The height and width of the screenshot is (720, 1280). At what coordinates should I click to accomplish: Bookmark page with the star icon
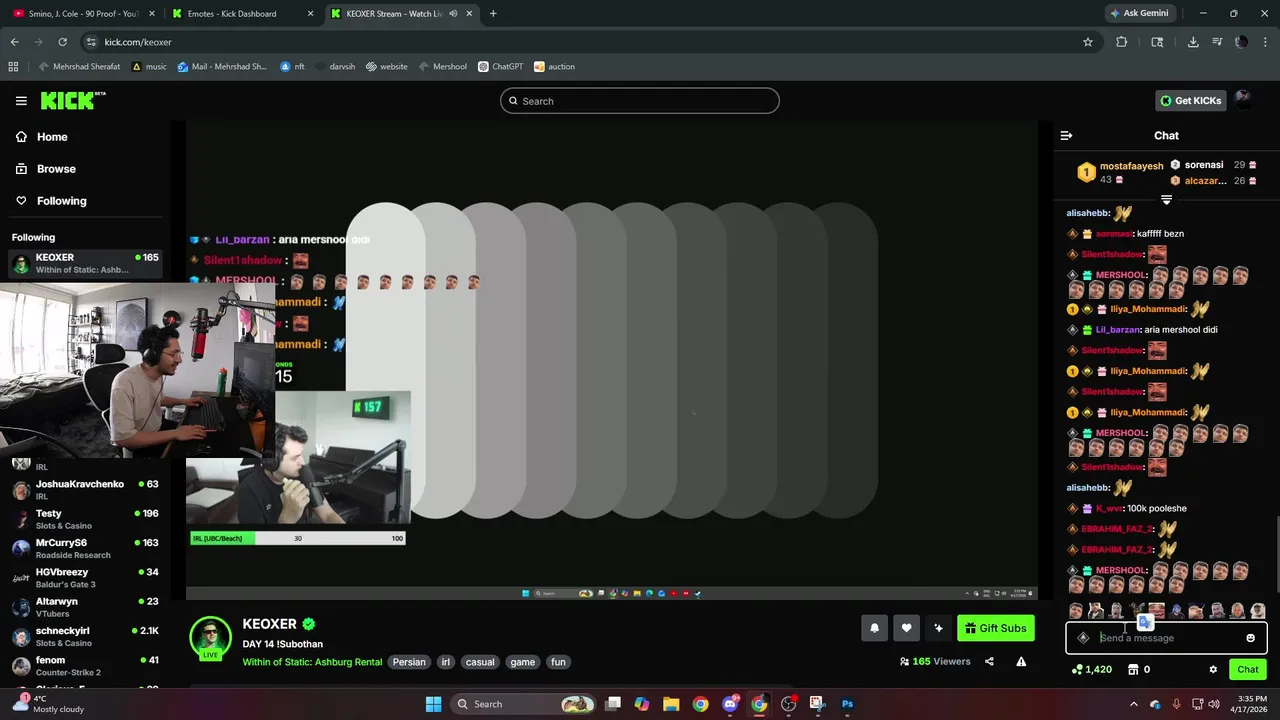pyautogui.click(x=1088, y=42)
